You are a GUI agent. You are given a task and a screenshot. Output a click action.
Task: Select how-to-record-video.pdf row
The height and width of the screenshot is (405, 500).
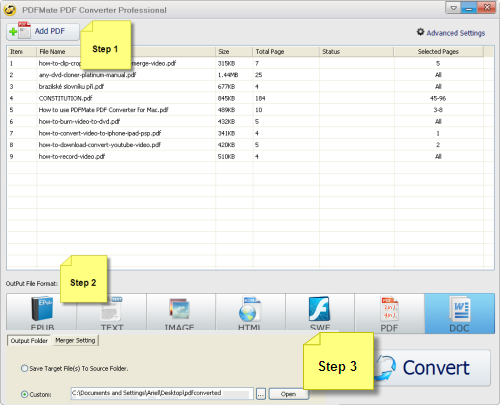(250, 157)
